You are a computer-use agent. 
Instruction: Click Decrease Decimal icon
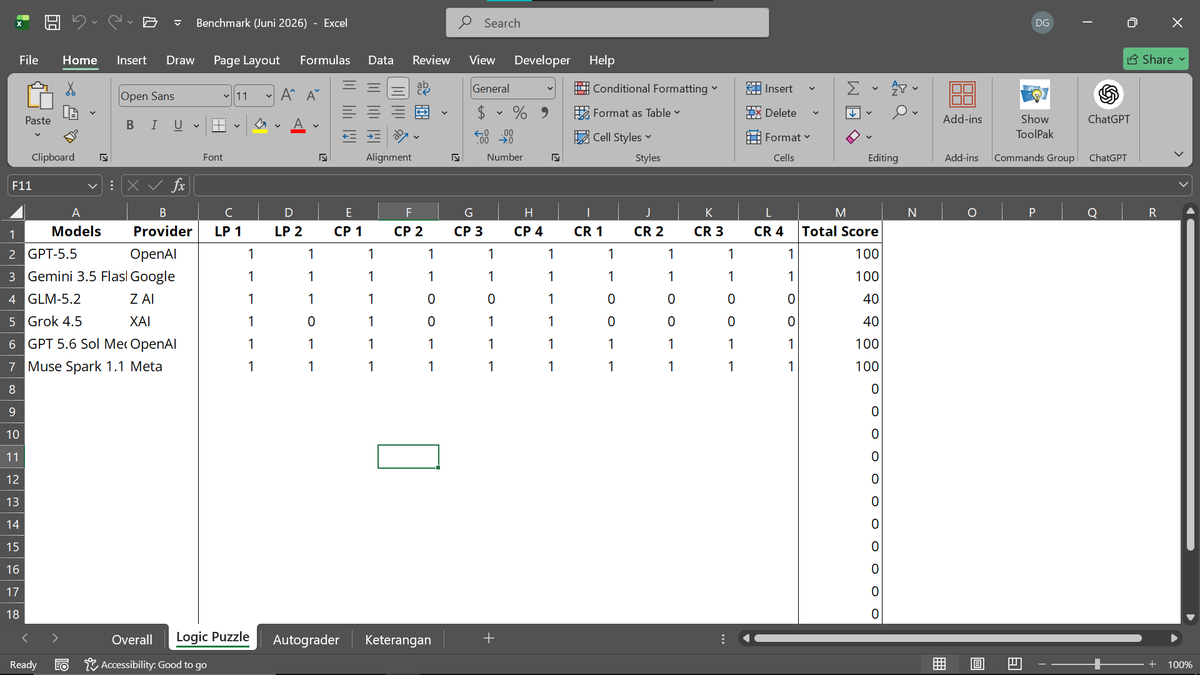point(507,137)
